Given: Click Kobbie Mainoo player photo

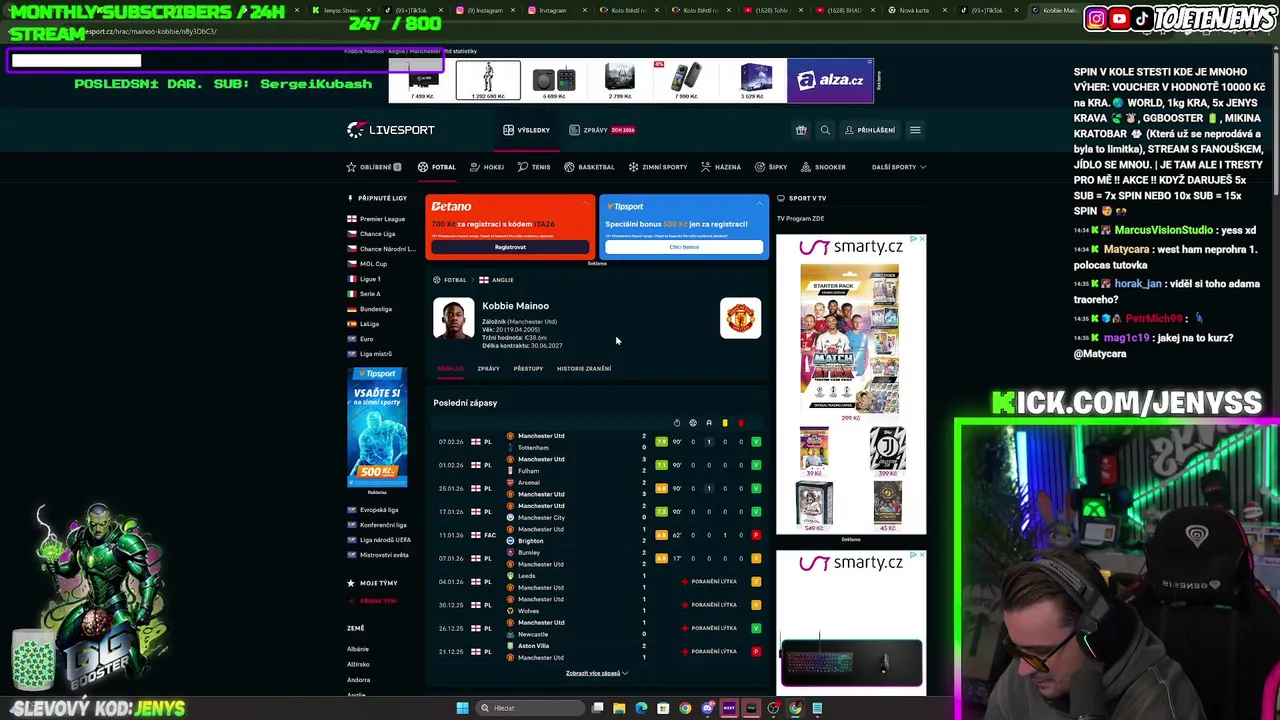Looking at the screenshot, I should point(453,319).
